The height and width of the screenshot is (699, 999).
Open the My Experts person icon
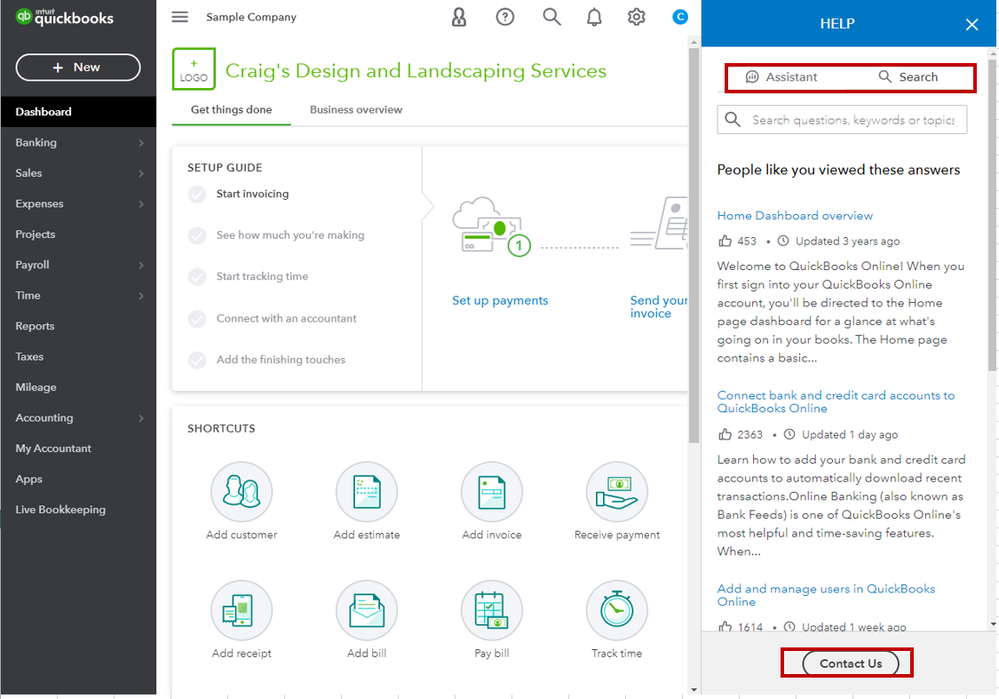pyautogui.click(x=459, y=17)
